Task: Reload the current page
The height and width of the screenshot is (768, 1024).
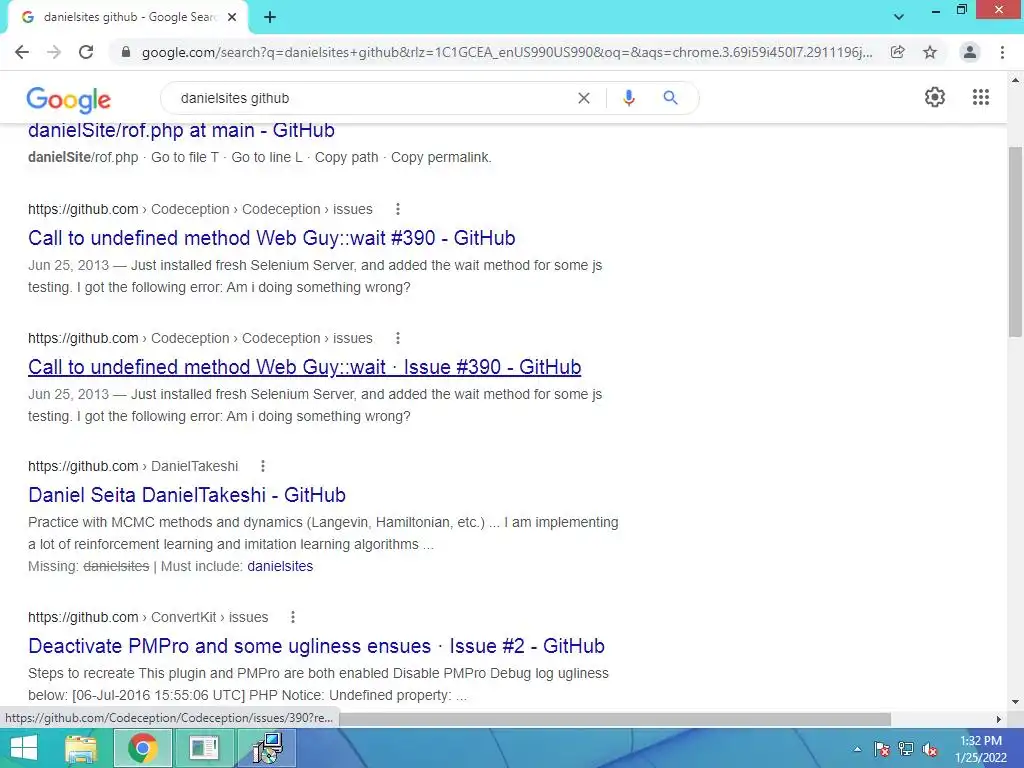Action: (x=86, y=52)
